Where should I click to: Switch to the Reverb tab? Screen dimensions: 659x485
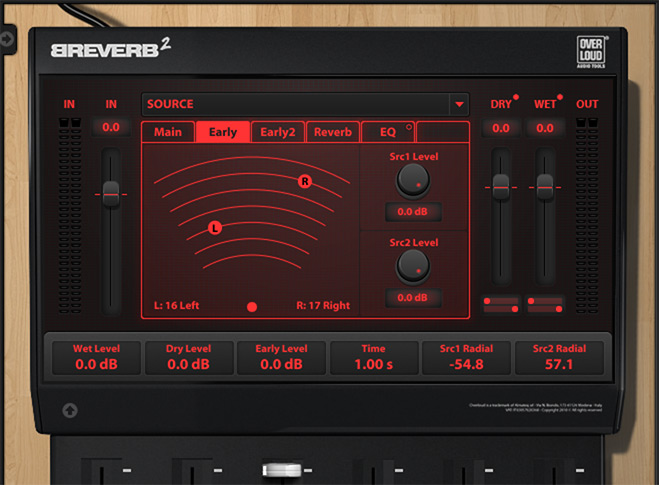pyautogui.click(x=332, y=132)
